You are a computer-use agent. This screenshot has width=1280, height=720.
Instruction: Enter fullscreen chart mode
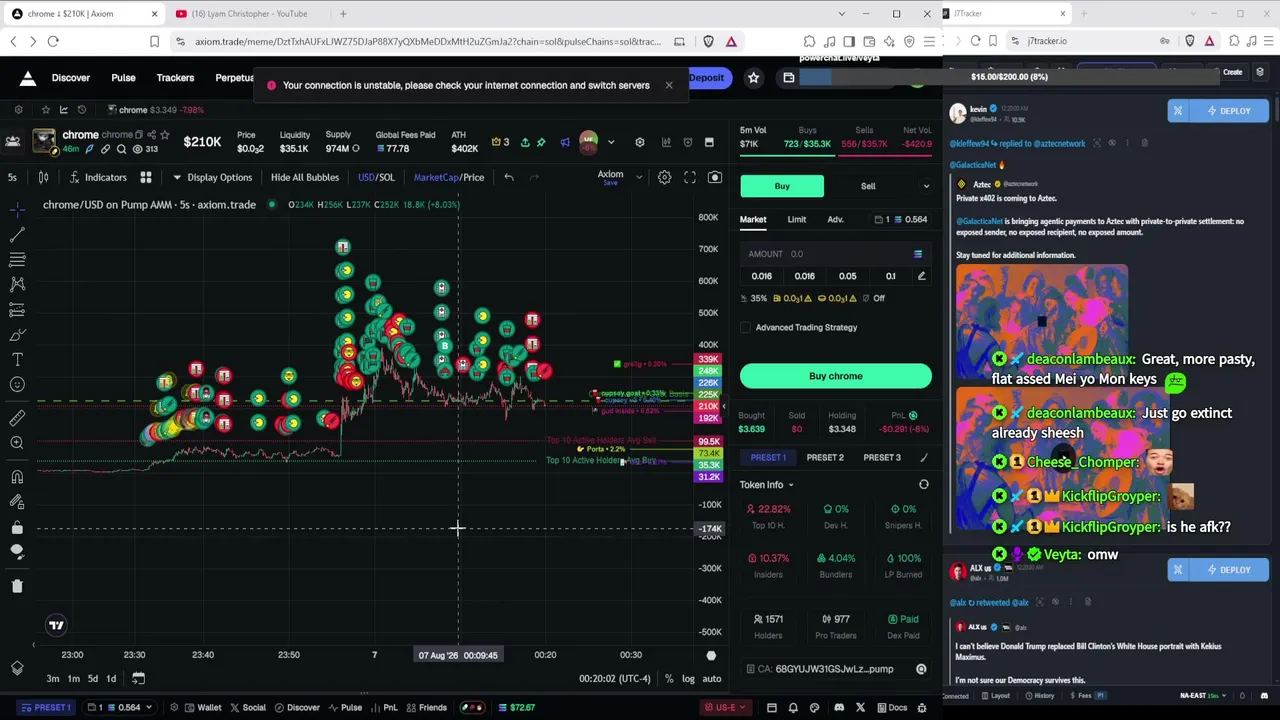[x=690, y=177]
